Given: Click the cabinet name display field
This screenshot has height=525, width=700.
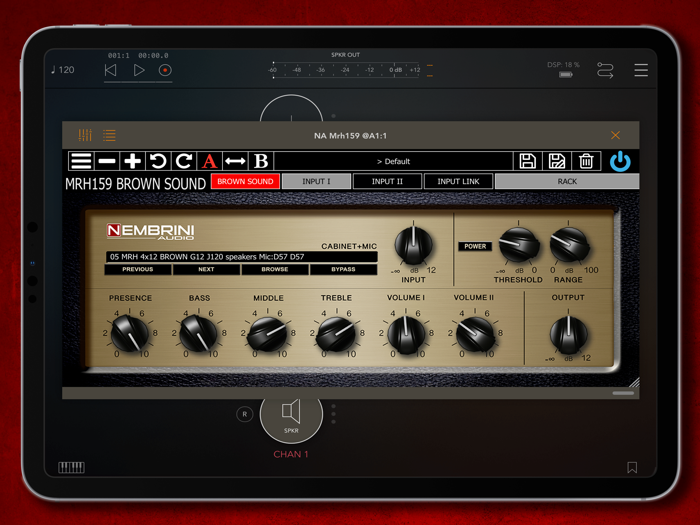Looking at the screenshot, I should pyautogui.click(x=242, y=257).
